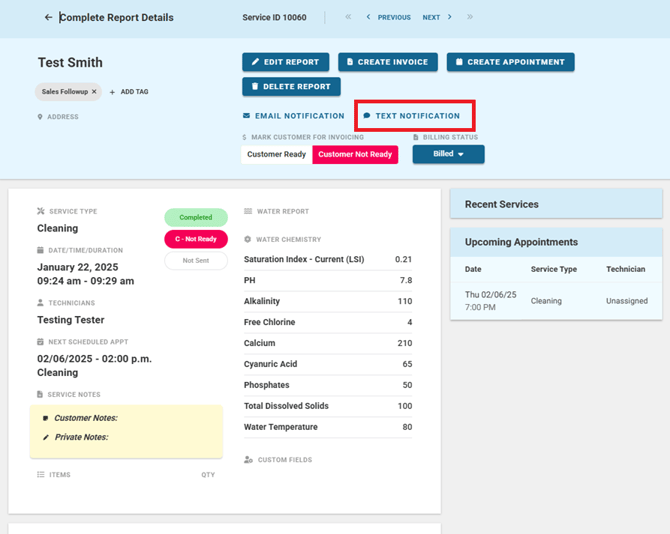Click the plus icon to add tag
This screenshot has width=670, height=534.
(112, 92)
